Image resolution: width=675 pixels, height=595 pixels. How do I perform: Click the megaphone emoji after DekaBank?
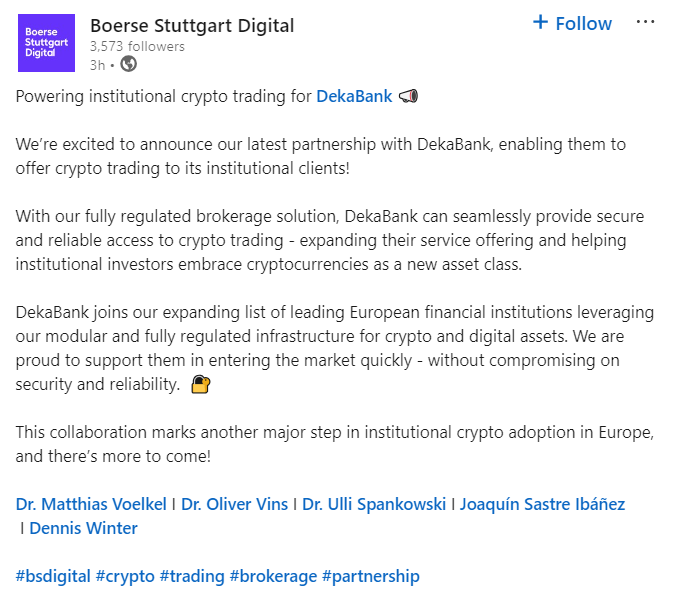408,96
